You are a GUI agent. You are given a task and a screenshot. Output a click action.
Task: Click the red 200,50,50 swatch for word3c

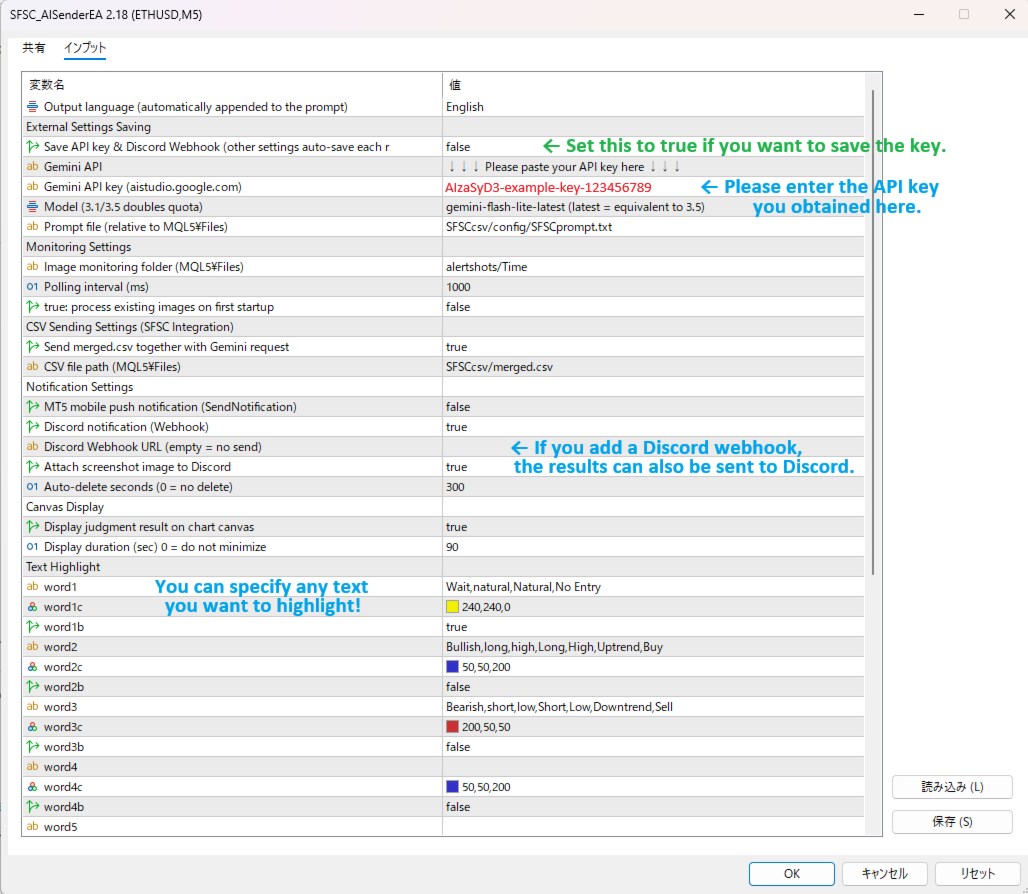(x=452, y=727)
